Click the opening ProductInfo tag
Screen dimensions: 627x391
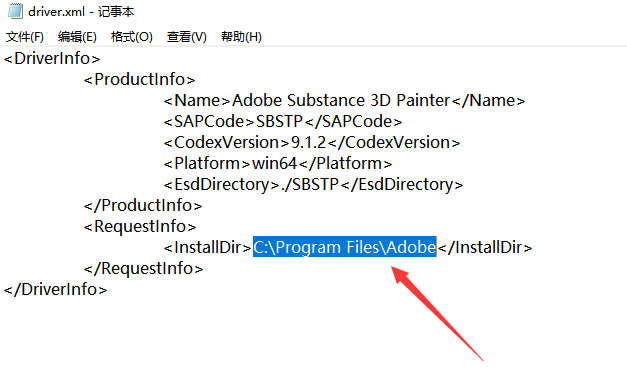pos(139,80)
